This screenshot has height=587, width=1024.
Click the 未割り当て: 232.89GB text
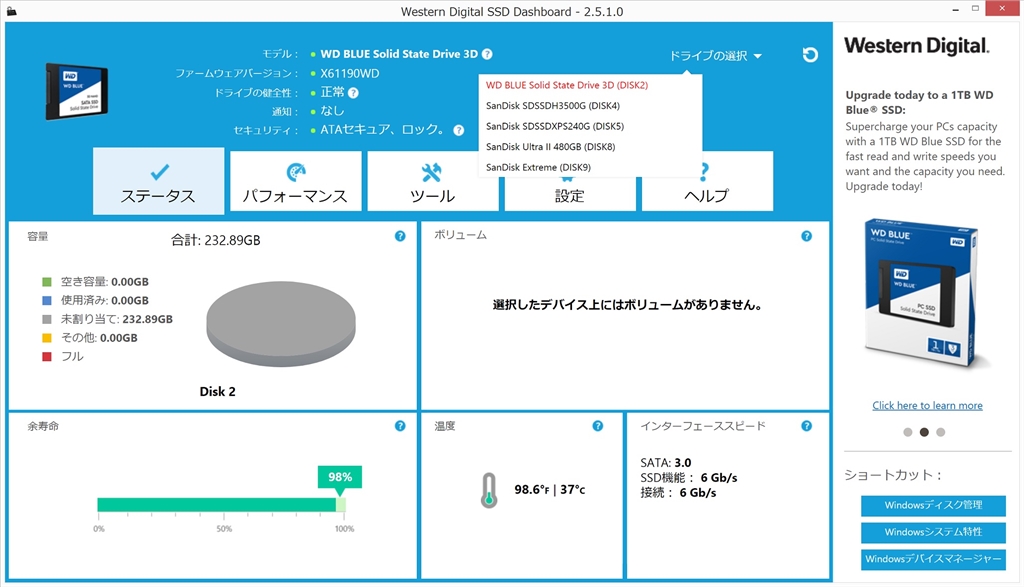[x=117, y=319]
